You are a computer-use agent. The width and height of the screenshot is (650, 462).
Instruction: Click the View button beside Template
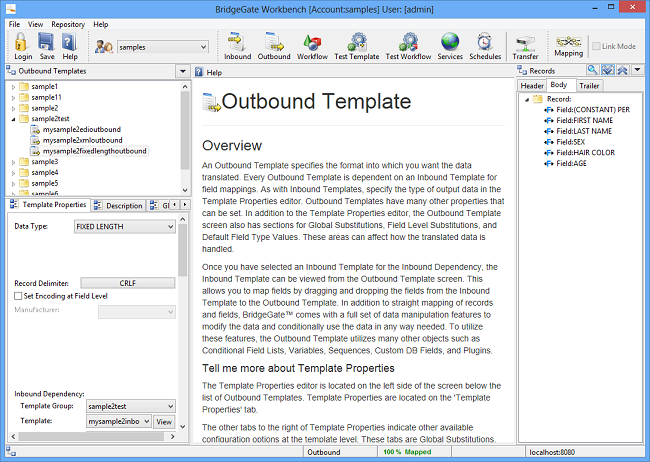[164, 422]
